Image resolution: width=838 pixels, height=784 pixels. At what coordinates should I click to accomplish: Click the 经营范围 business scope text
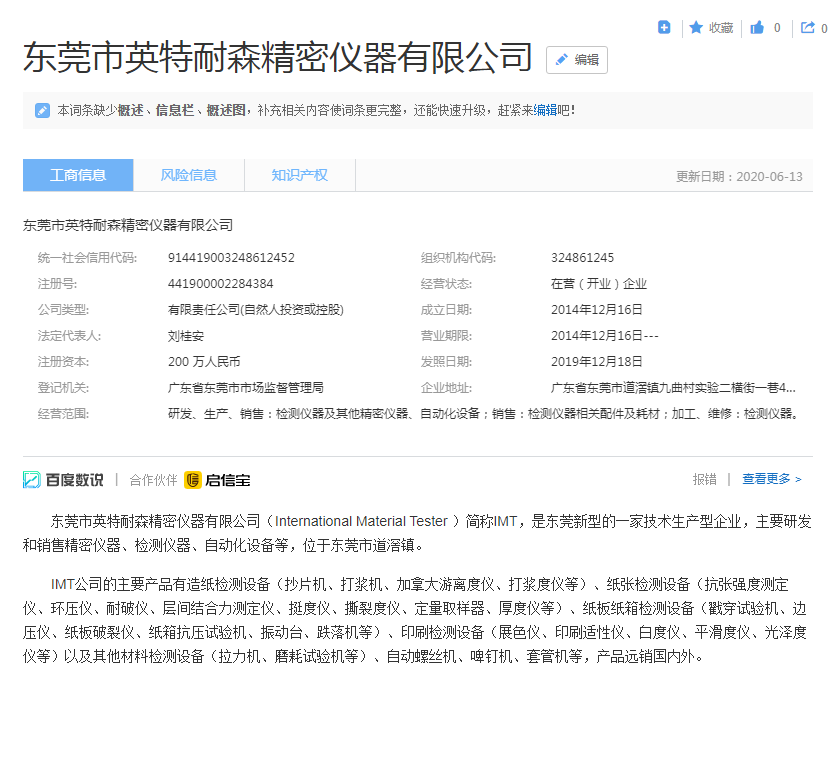click(x=483, y=414)
